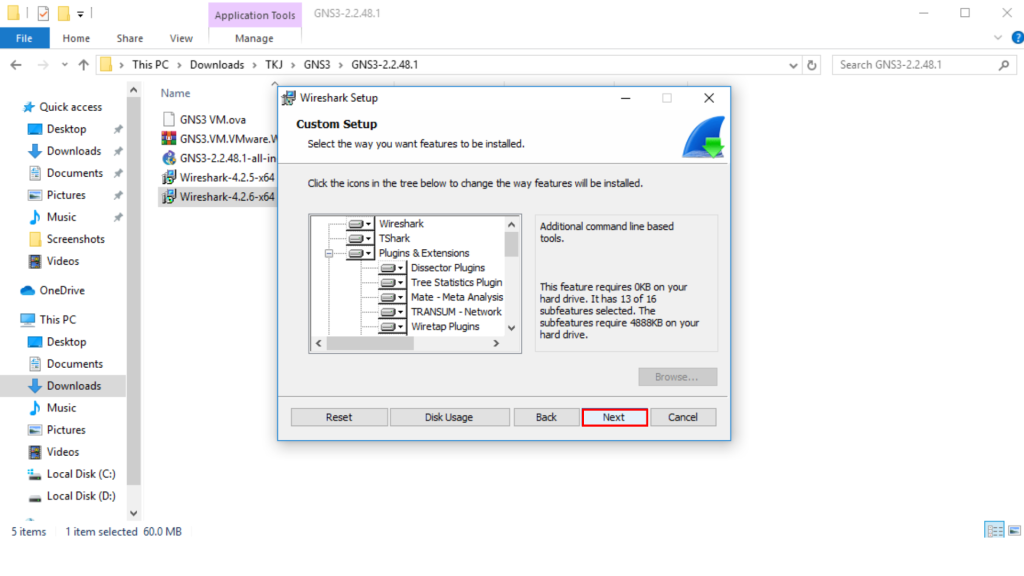Switch to large icons view in status bar
This screenshot has width=1024, height=576.
click(x=1012, y=530)
